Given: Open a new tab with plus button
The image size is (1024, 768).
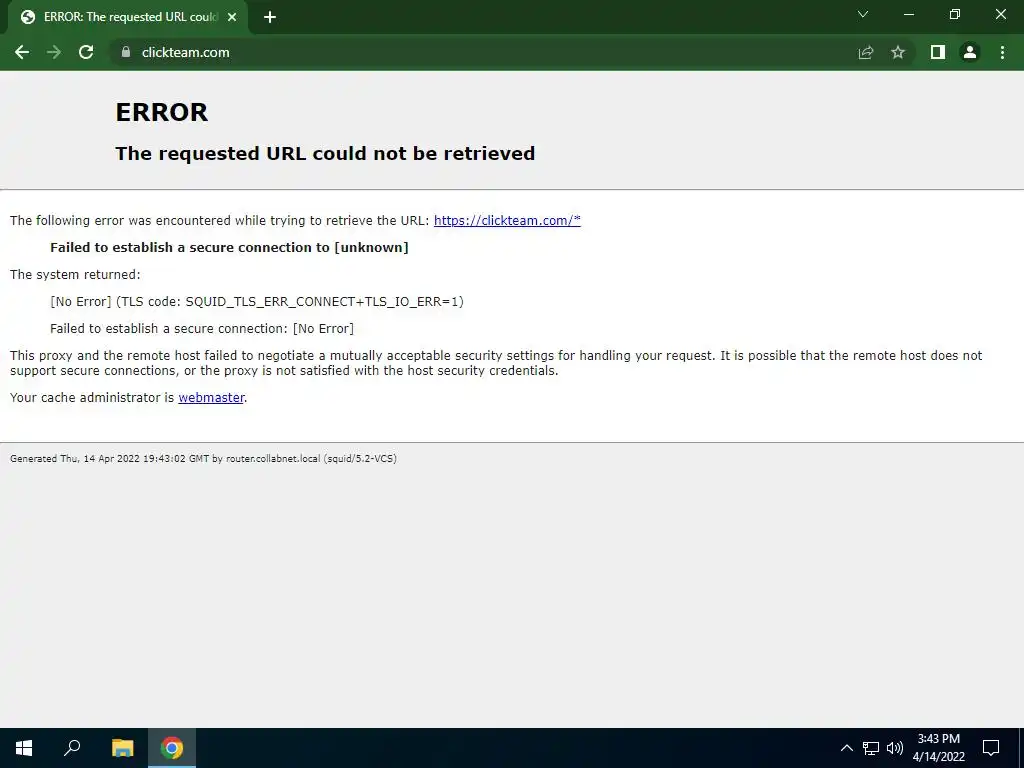Looking at the screenshot, I should click(x=270, y=17).
